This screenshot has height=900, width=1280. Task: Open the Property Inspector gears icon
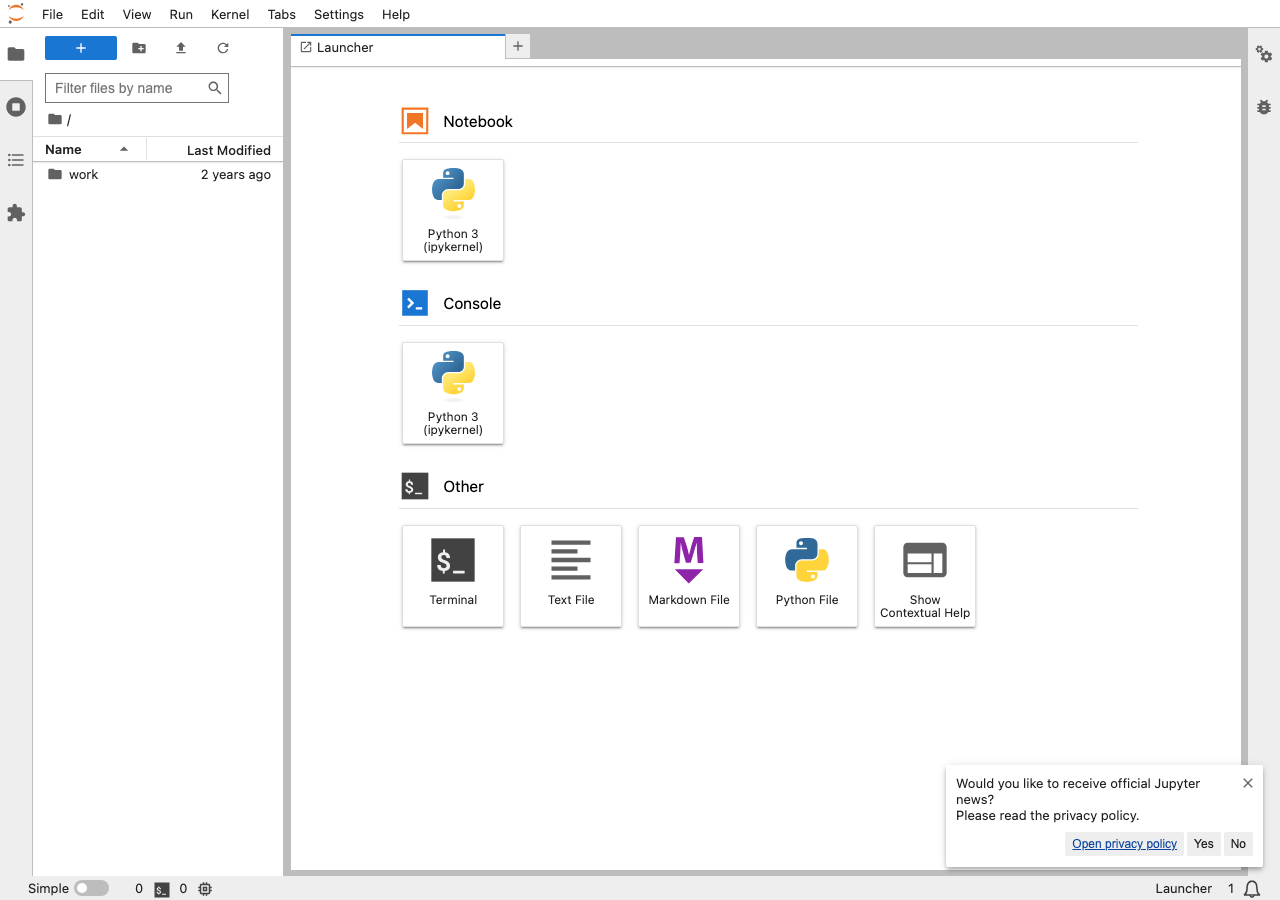pos(1264,54)
